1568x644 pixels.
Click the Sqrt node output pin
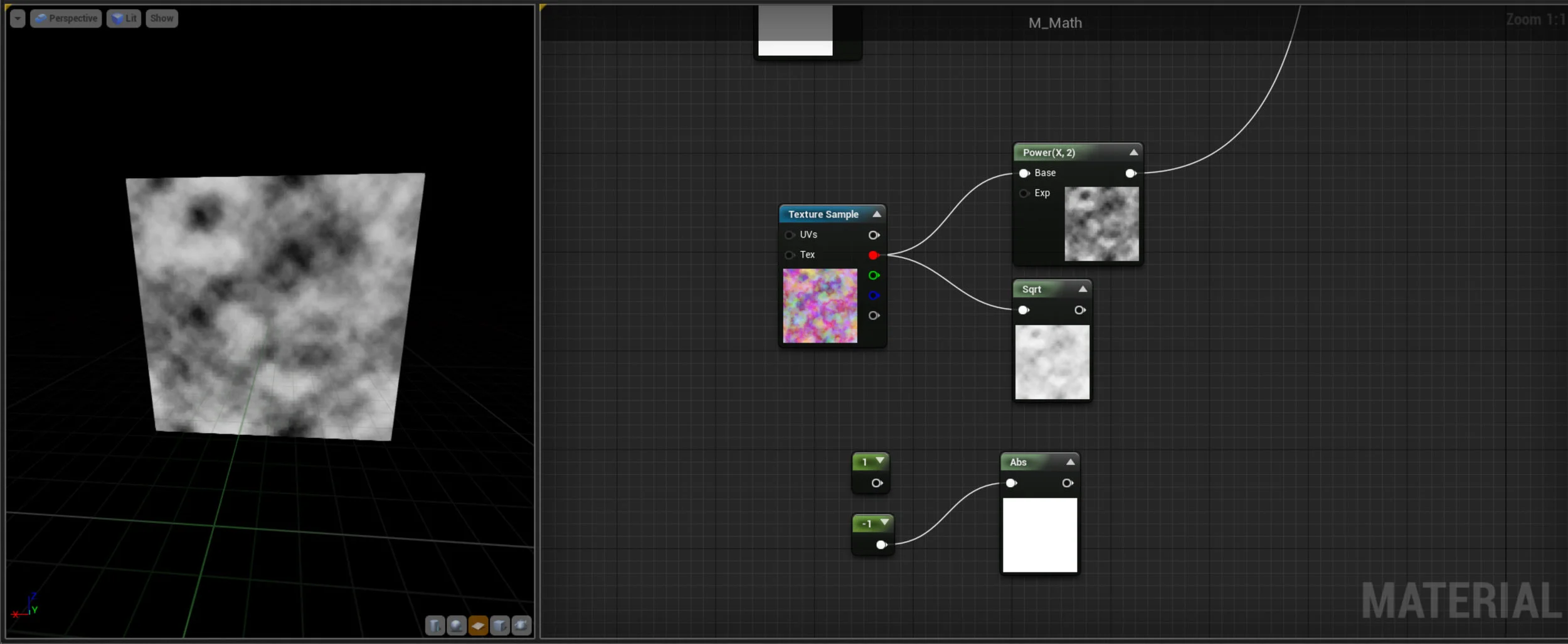pyautogui.click(x=1080, y=309)
